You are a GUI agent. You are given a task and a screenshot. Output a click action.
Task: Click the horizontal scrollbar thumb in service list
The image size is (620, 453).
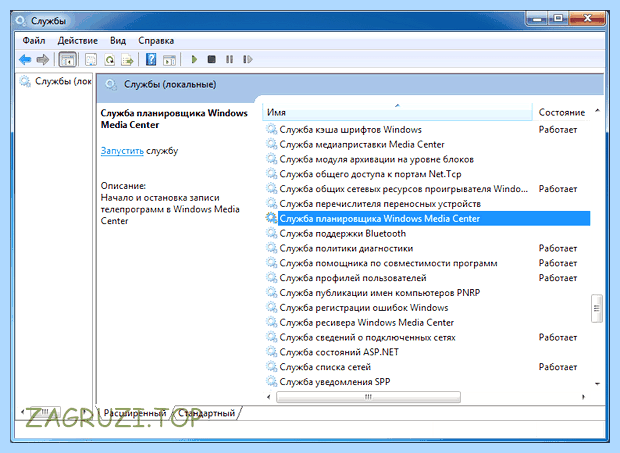[x=368, y=396]
